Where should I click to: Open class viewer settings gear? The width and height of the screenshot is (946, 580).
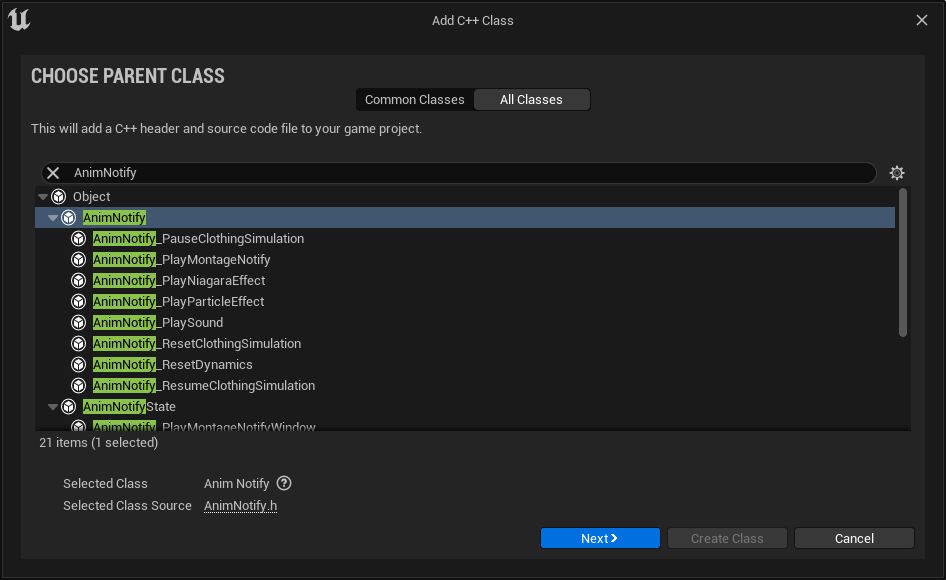(x=897, y=173)
